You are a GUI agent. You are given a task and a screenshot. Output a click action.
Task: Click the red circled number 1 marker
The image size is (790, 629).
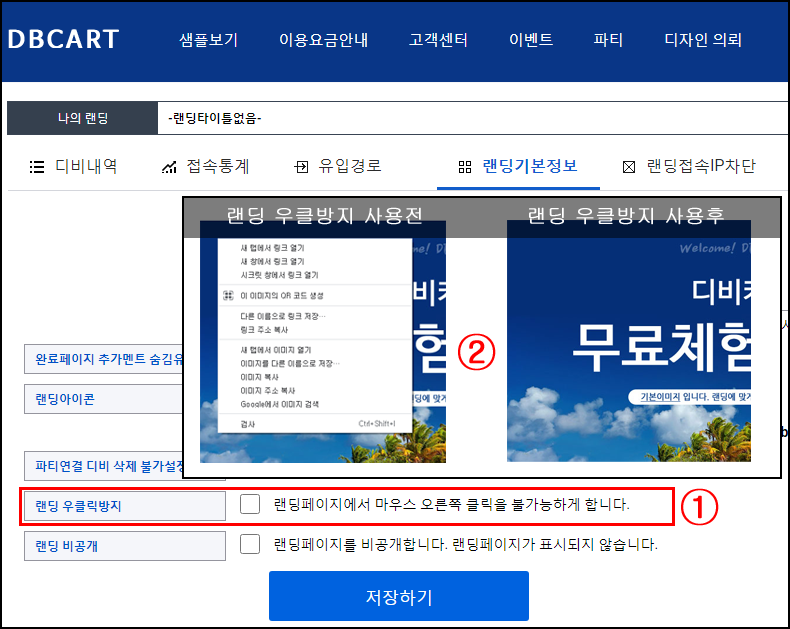coord(699,507)
